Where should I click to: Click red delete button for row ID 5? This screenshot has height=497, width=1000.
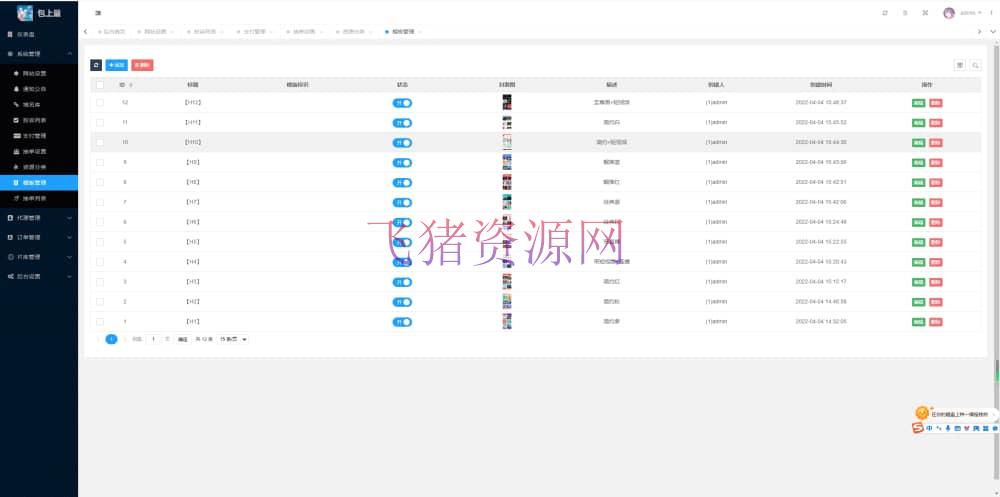click(936, 242)
